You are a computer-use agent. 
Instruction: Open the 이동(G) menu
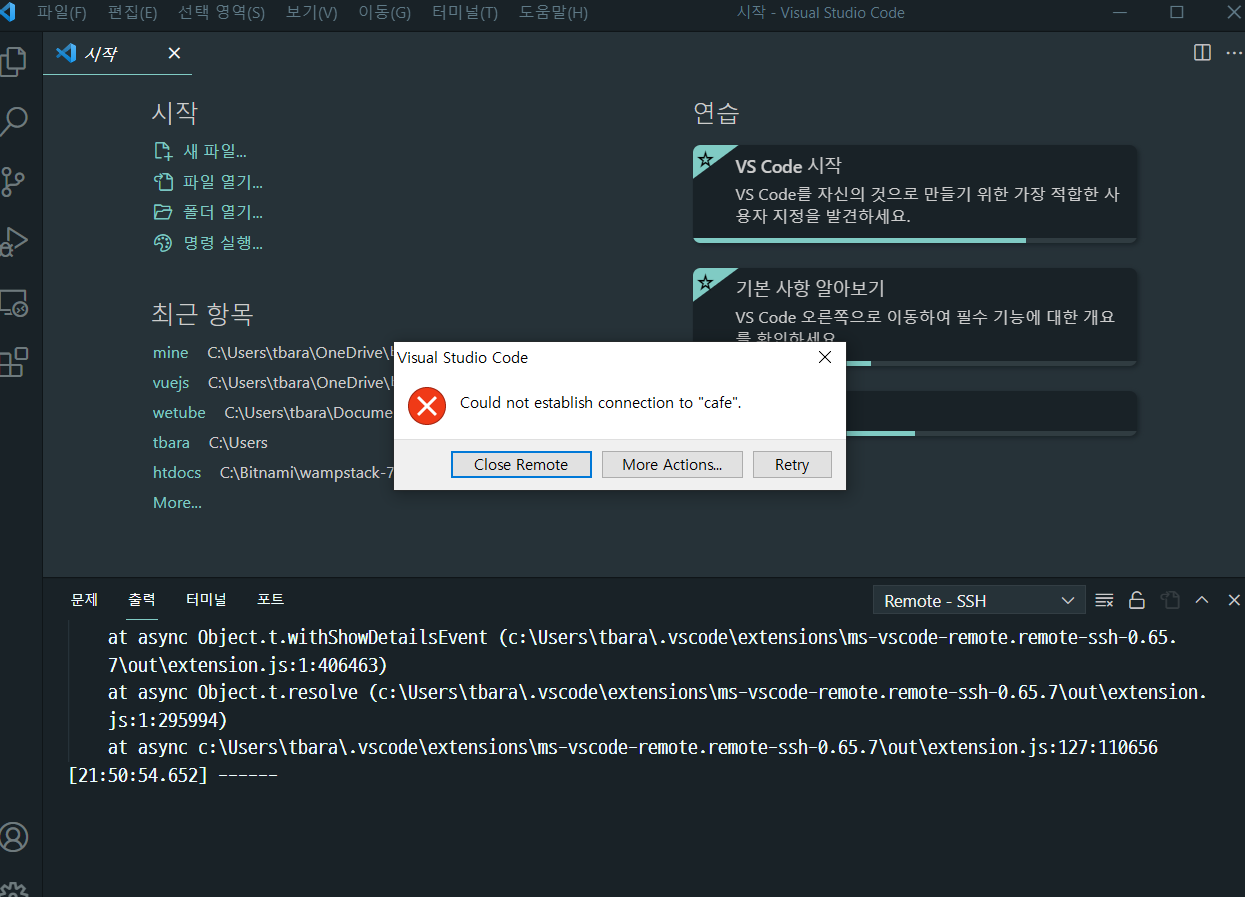384,13
